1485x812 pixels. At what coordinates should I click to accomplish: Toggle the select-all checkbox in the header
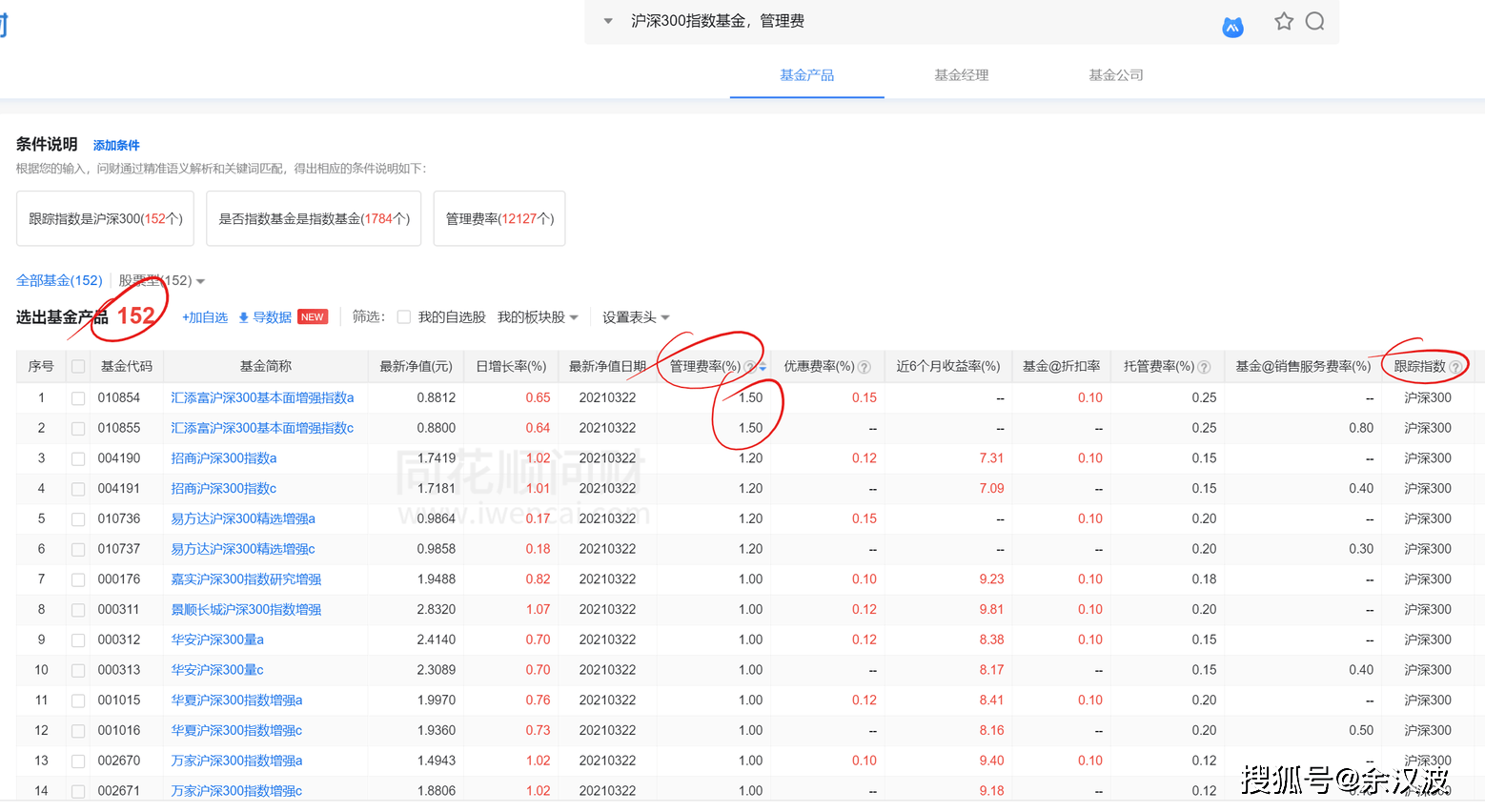click(x=78, y=367)
